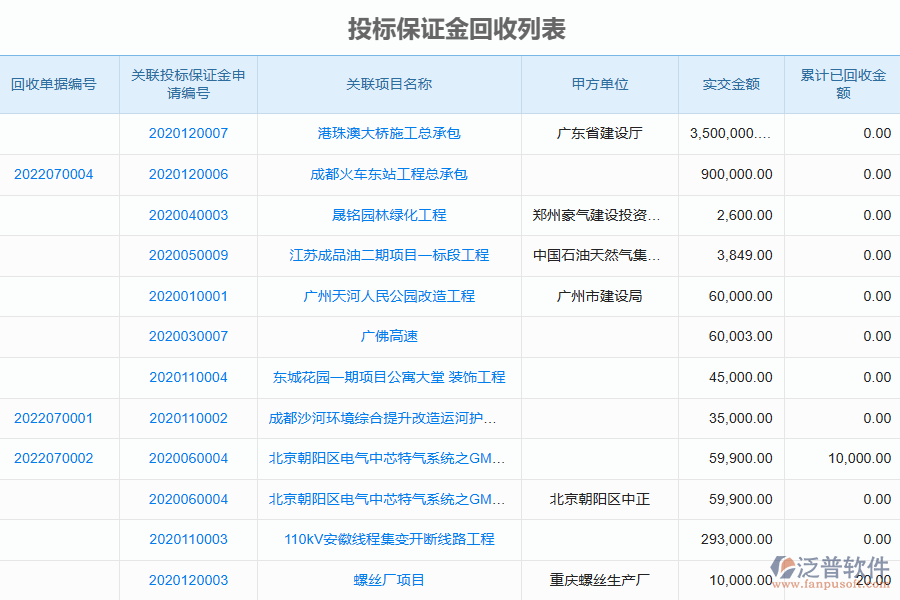The image size is (900, 600).
Task: Click the 关联项目名称 column header
Action: click(x=388, y=85)
